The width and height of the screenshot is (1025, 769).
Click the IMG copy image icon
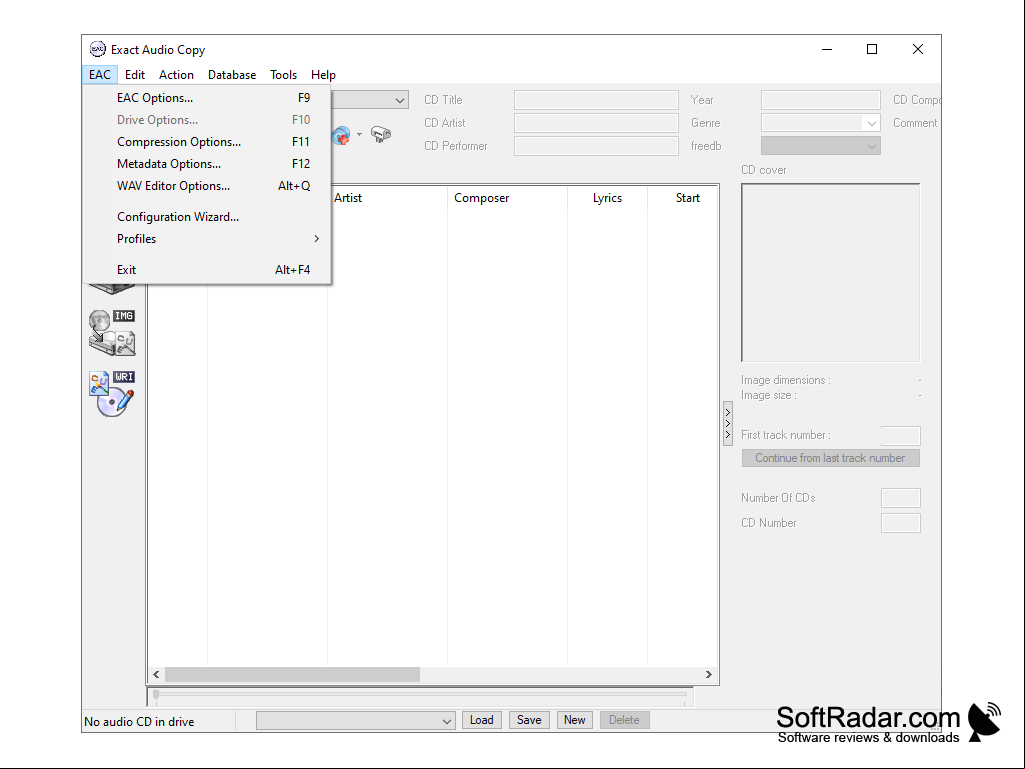point(112,333)
